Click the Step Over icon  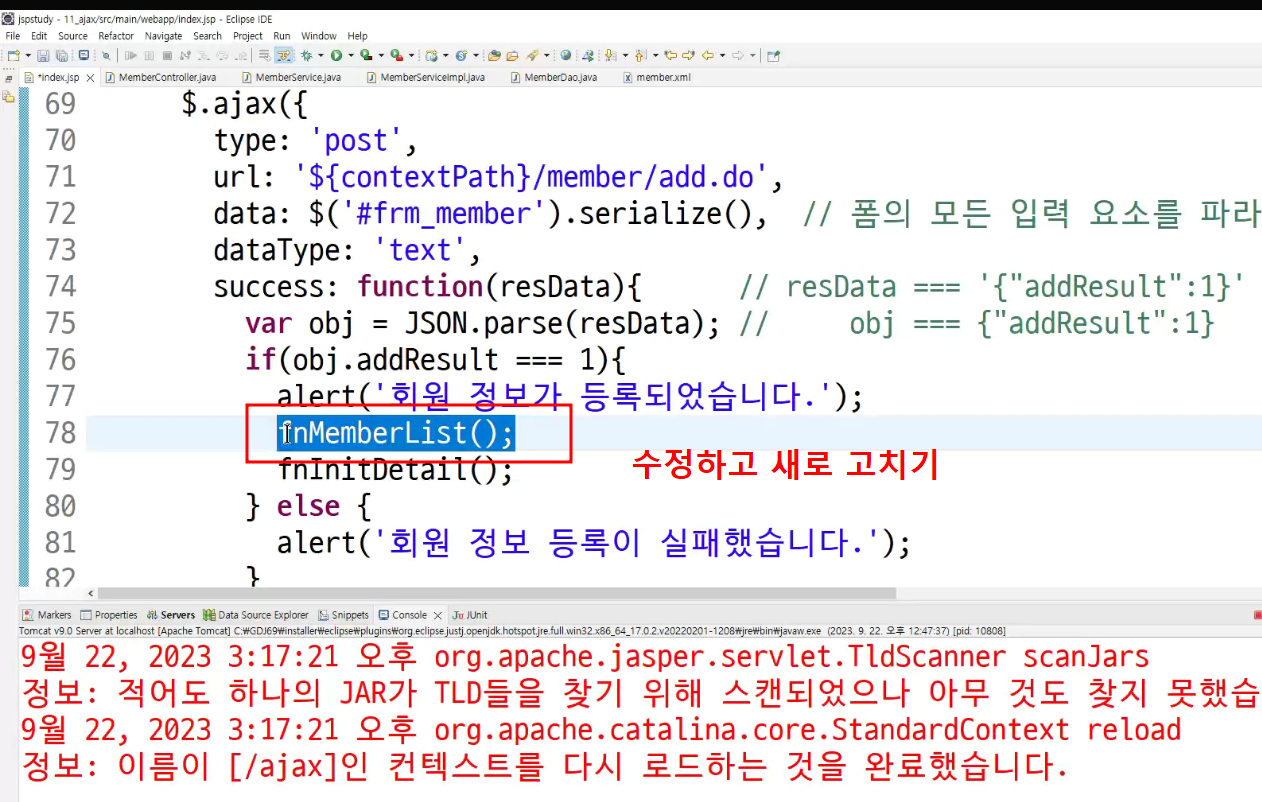[x=222, y=55]
